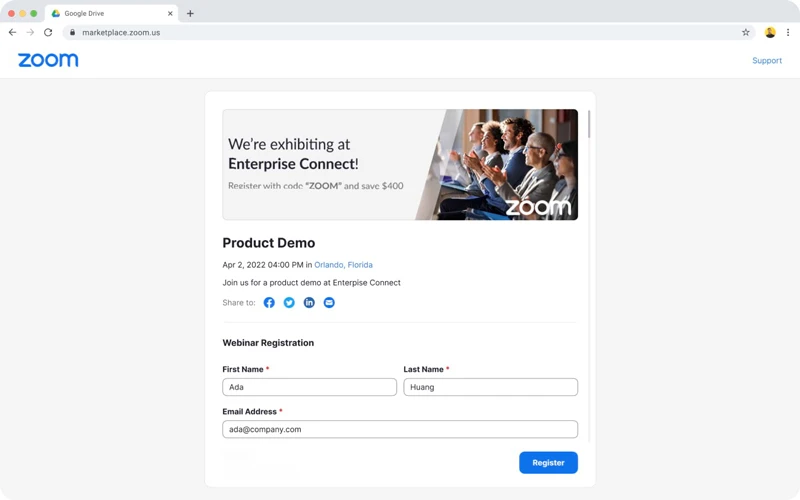The height and width of the screenshot is (500, 800).
Task: Open the Support link
Action: coord(767,60)
